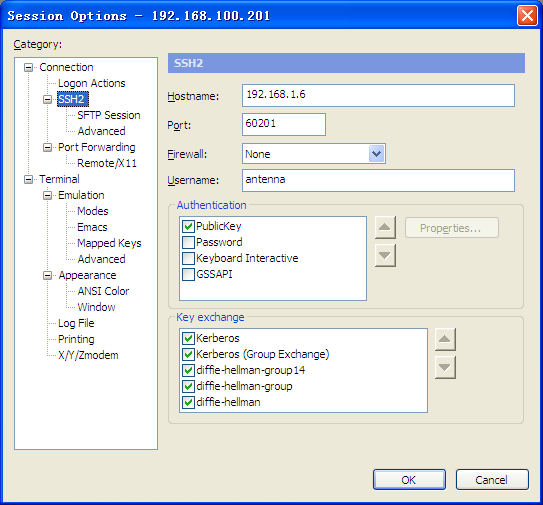Close the Session Options dialog
This screenshot has width=543, height=505.
pyautogui.click(x=527, y=16)
